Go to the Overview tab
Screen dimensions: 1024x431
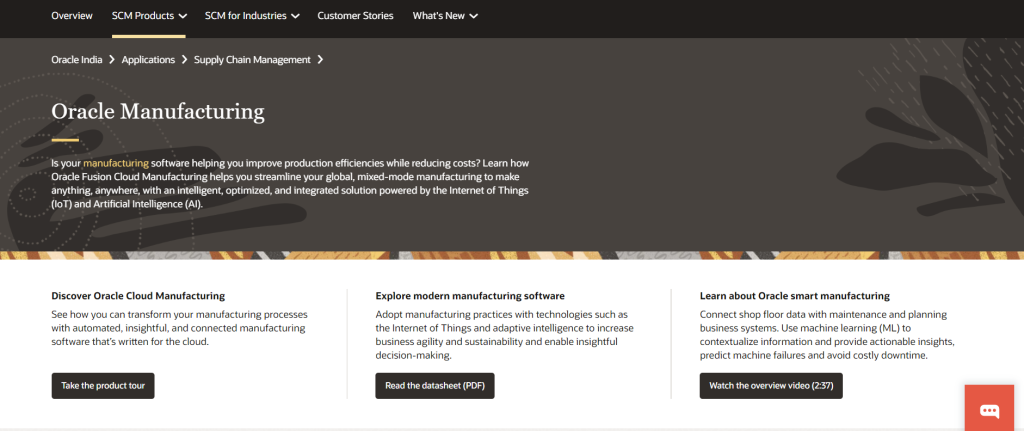coord(72,16)
